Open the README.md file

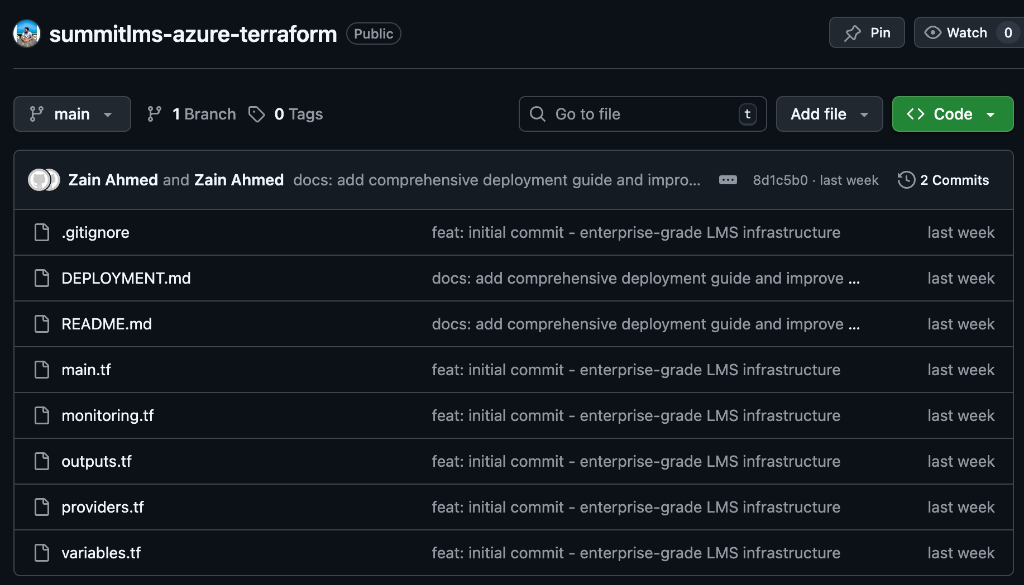[107, 324]
